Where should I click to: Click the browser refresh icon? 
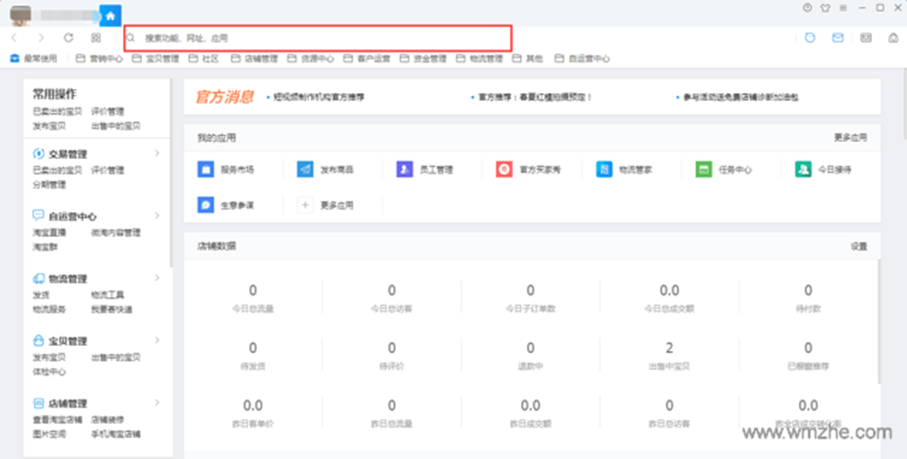pyautogui.click(x=68, y=38)
